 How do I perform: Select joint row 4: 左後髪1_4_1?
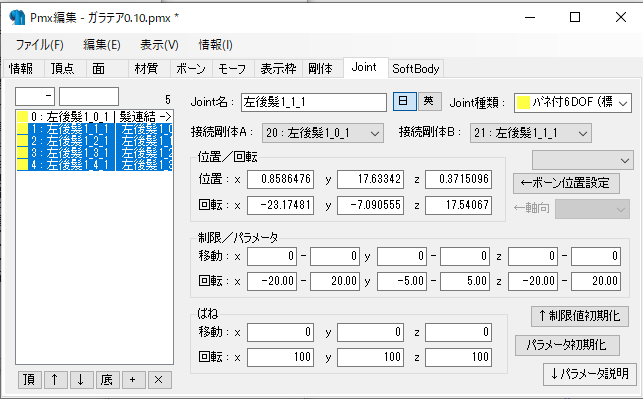[x=94, y=165]
